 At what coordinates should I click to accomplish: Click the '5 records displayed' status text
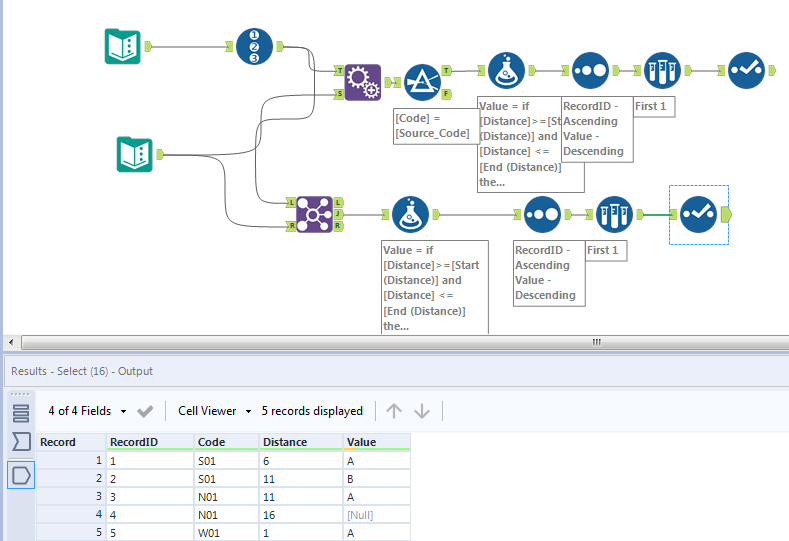pyautogui.click(x=312, y=411)
